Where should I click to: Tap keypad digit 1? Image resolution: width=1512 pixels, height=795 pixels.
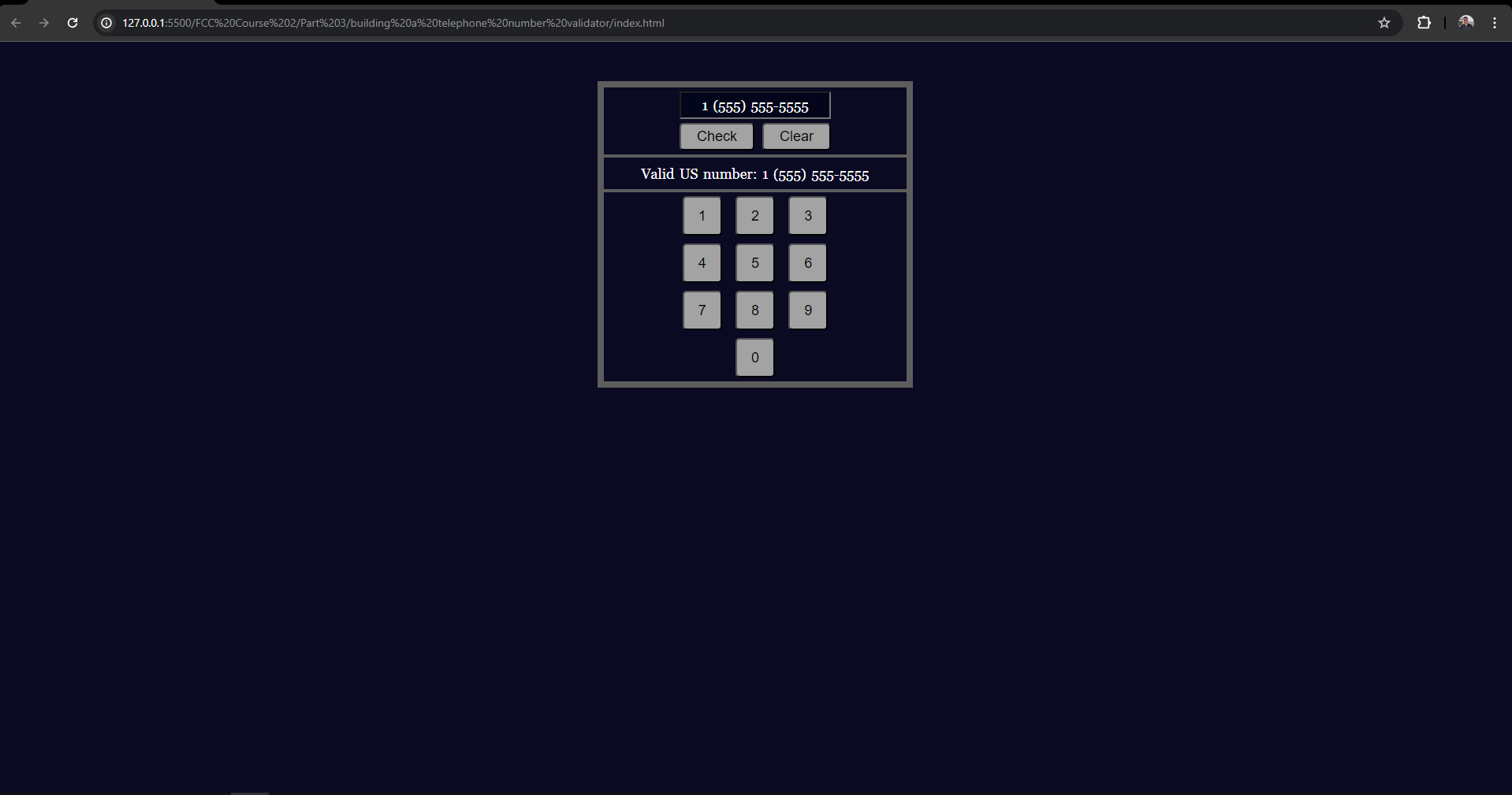[x=702, y=216]
